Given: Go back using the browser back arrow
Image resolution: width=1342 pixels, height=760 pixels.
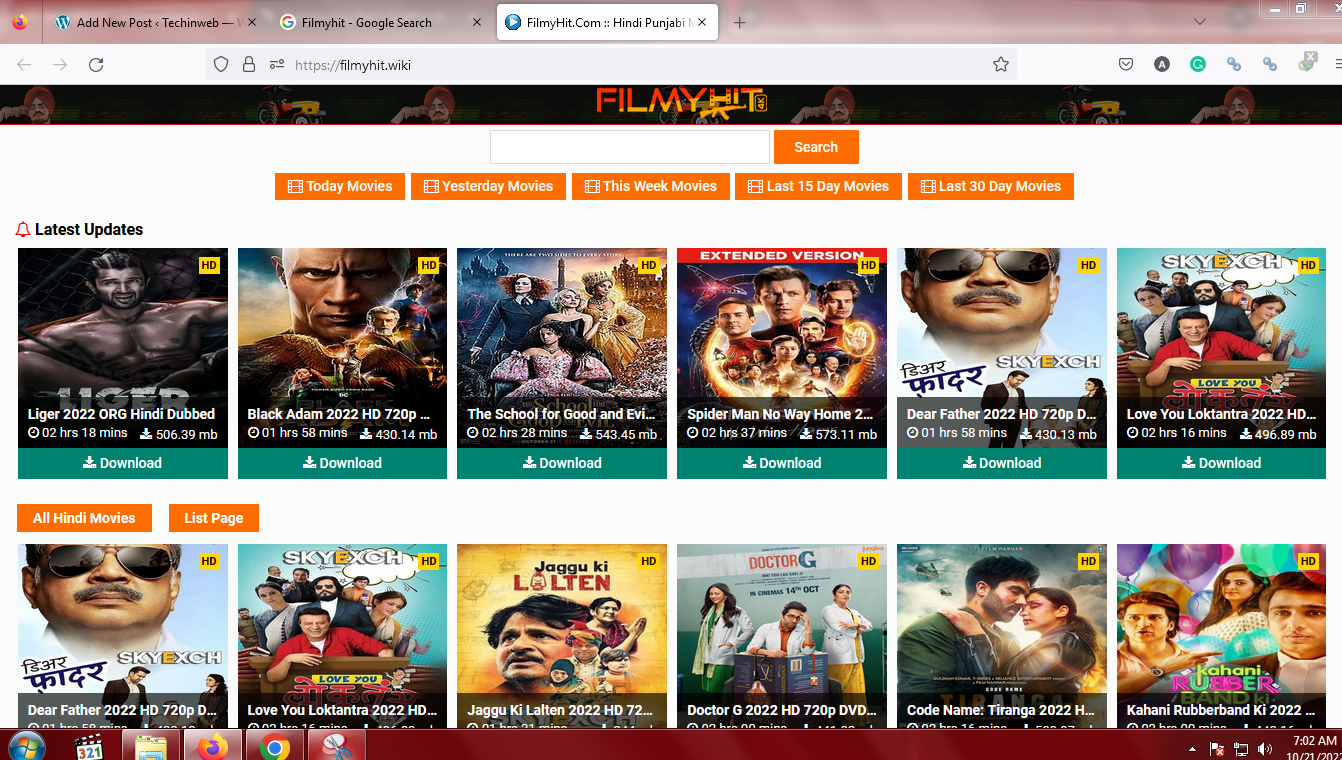Looking at the screenshot, I should point(24,65).
